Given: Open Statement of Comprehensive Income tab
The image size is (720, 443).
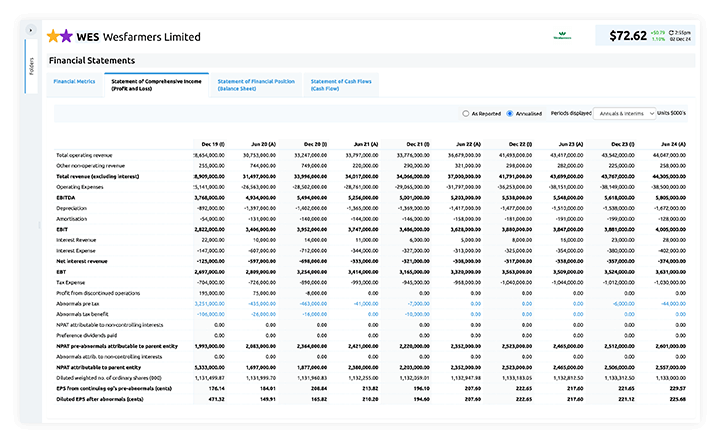Looking at the screenshot, I should click(152, 84).
